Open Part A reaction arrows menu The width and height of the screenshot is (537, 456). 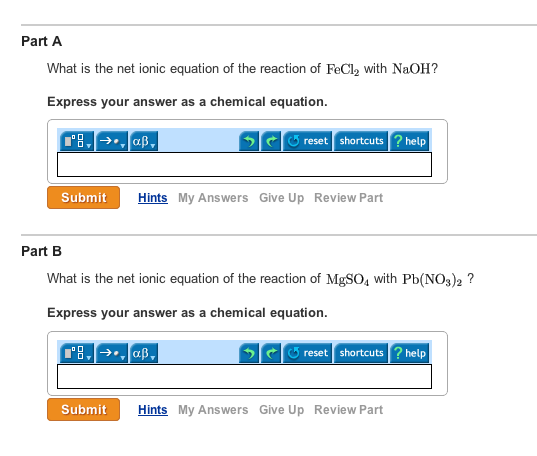(x=112, y=141)
